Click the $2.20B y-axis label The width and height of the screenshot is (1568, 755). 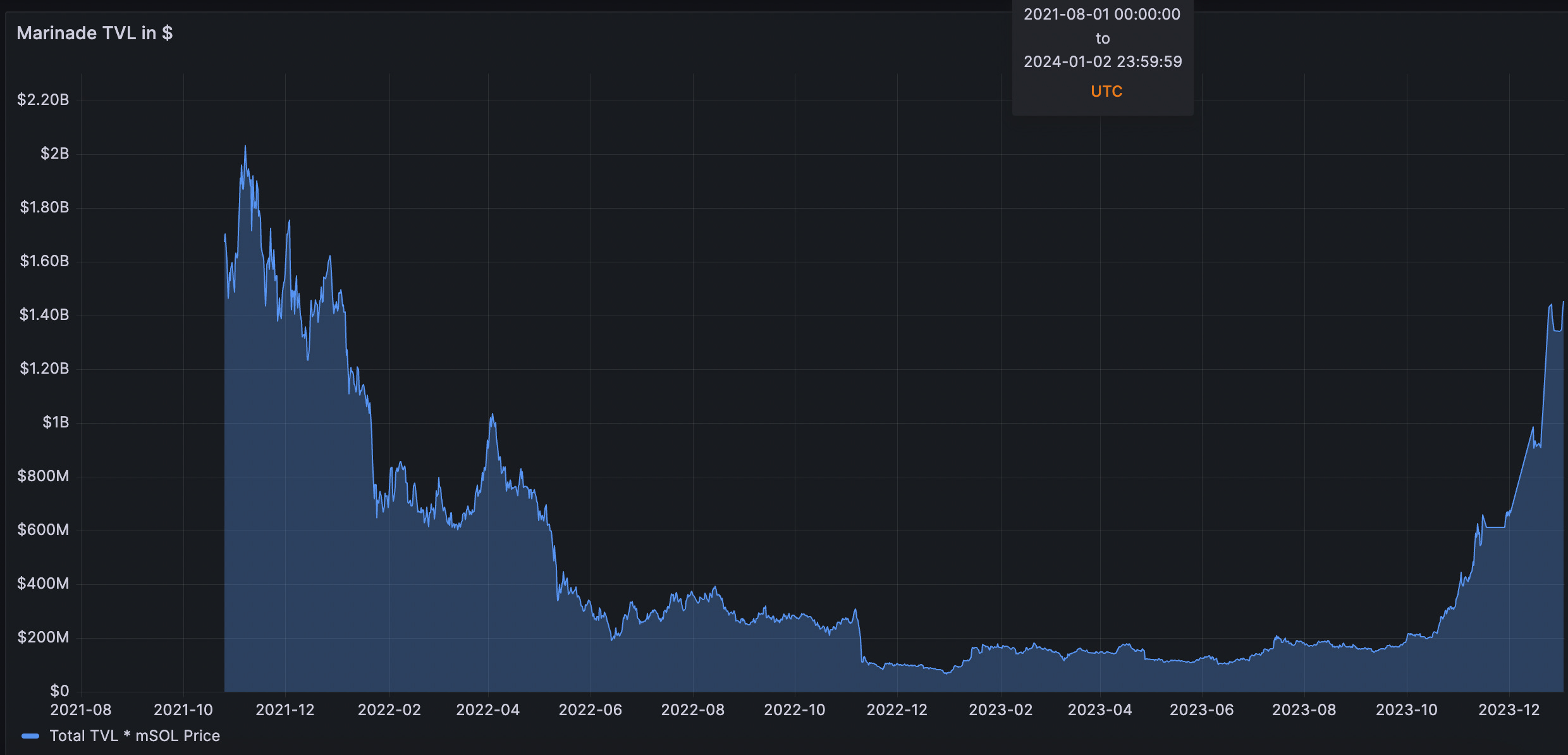[x=43, y=100]
